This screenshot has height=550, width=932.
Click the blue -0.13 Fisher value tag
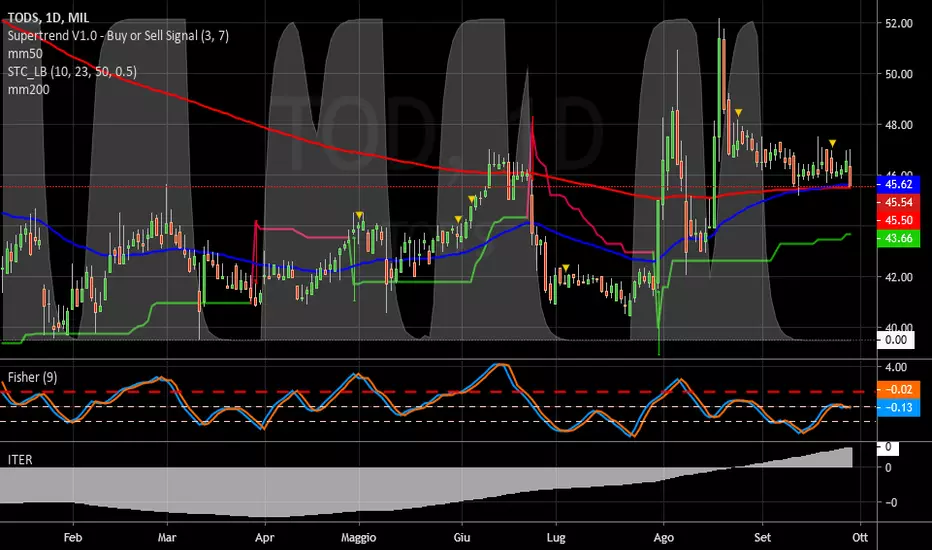click(x=898, y=407)
